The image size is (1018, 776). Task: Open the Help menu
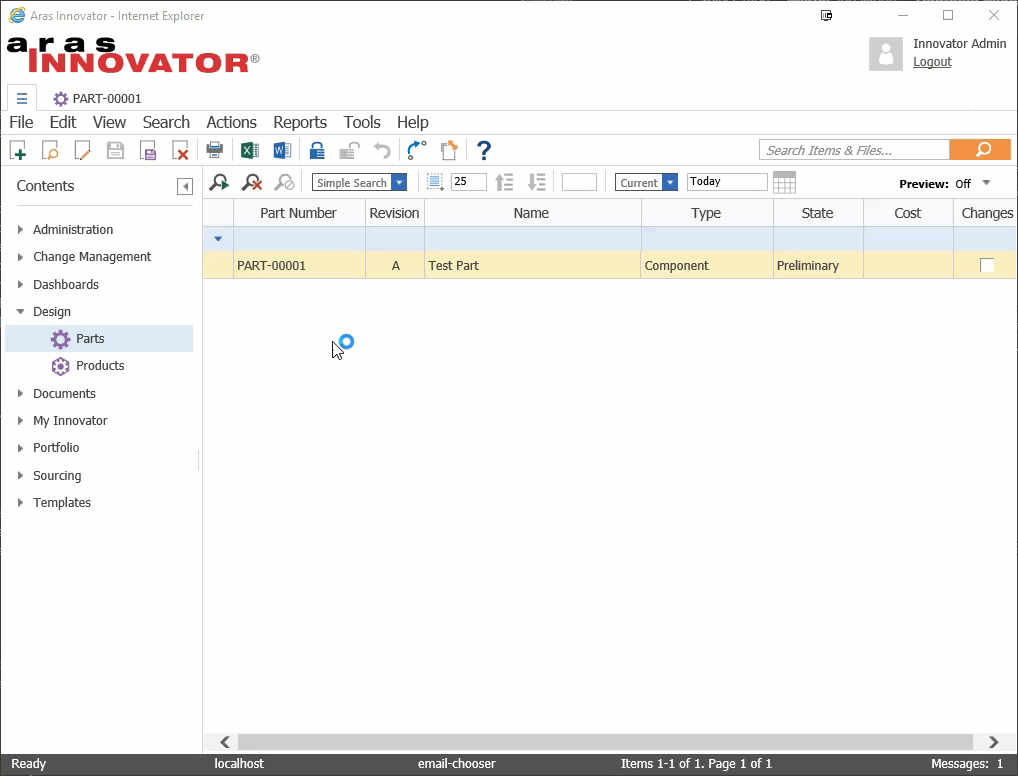pyautogui.click(x=413, y=122)
